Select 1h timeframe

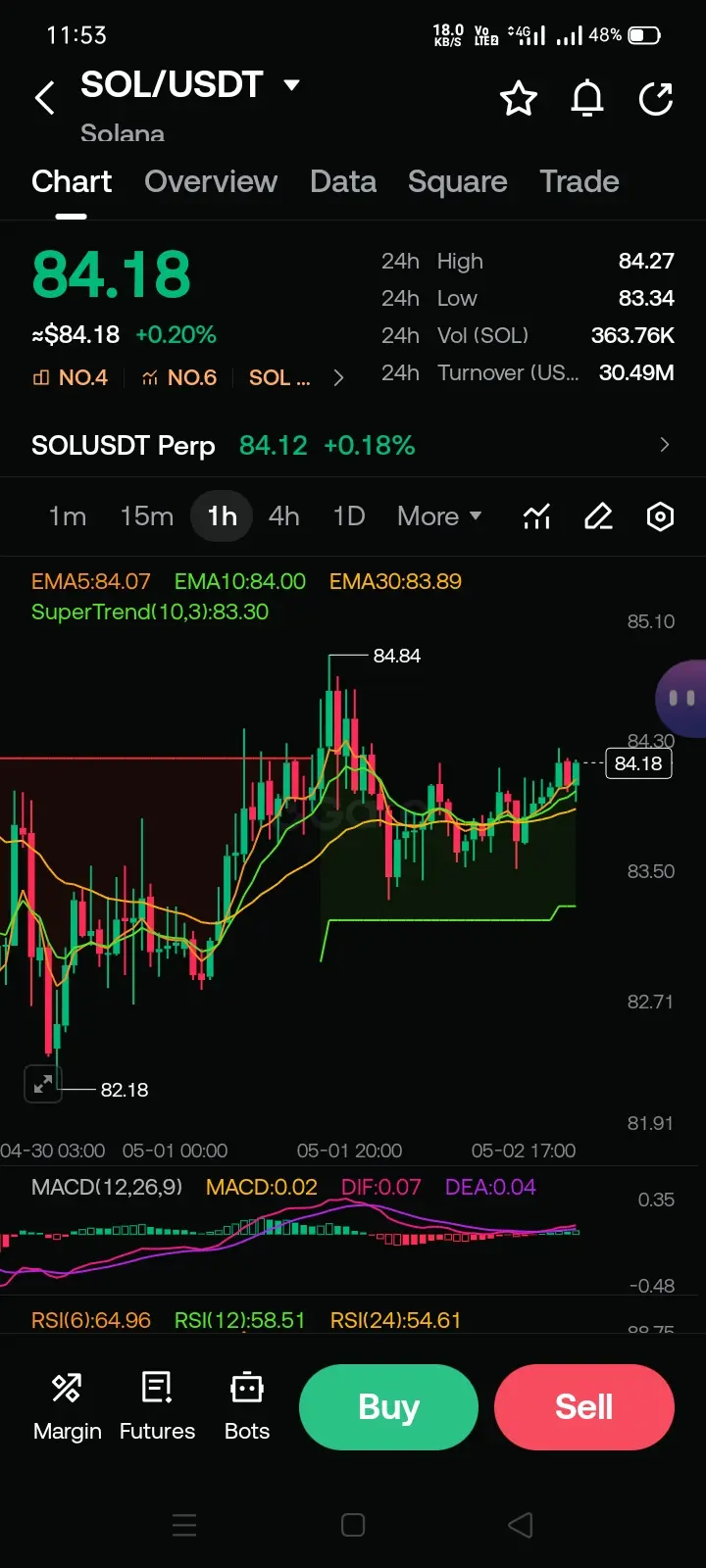tap(223, 516)
